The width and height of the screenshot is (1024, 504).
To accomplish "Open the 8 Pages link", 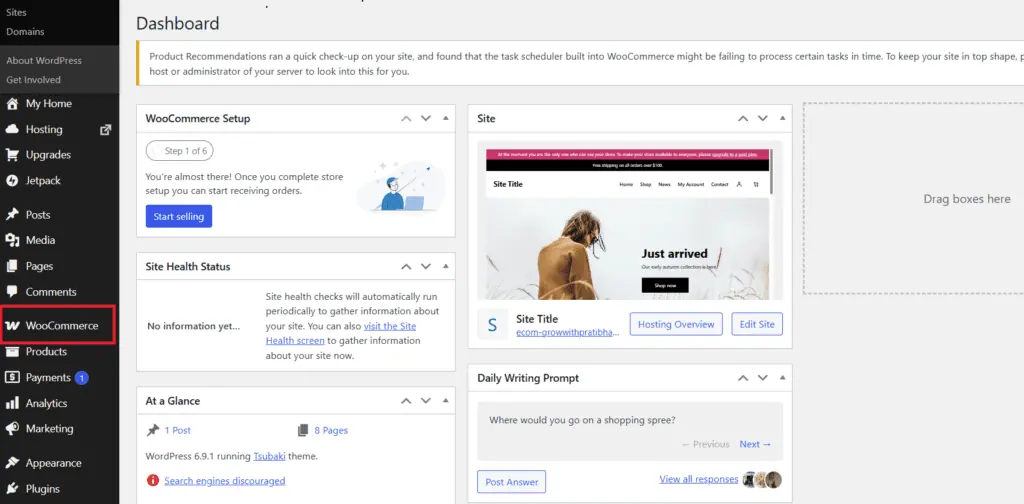I will pos(331,430).
